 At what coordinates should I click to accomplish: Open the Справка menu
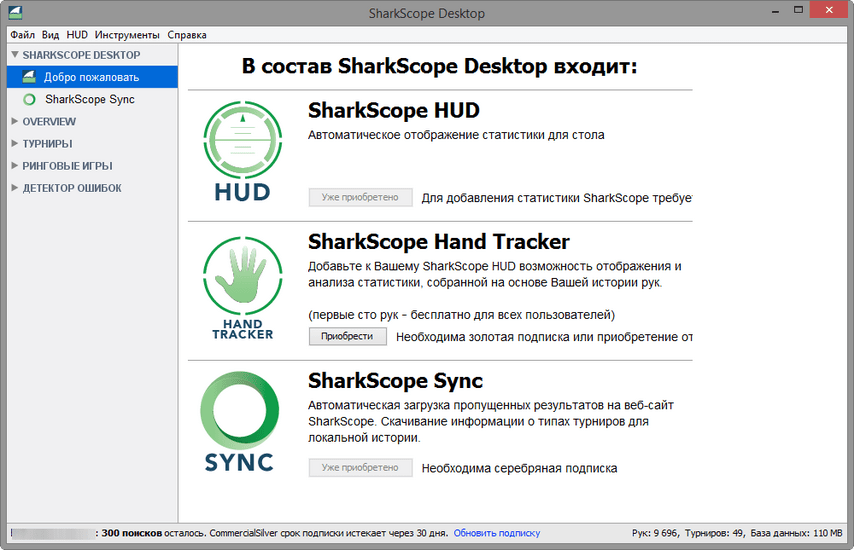(187, 35)
